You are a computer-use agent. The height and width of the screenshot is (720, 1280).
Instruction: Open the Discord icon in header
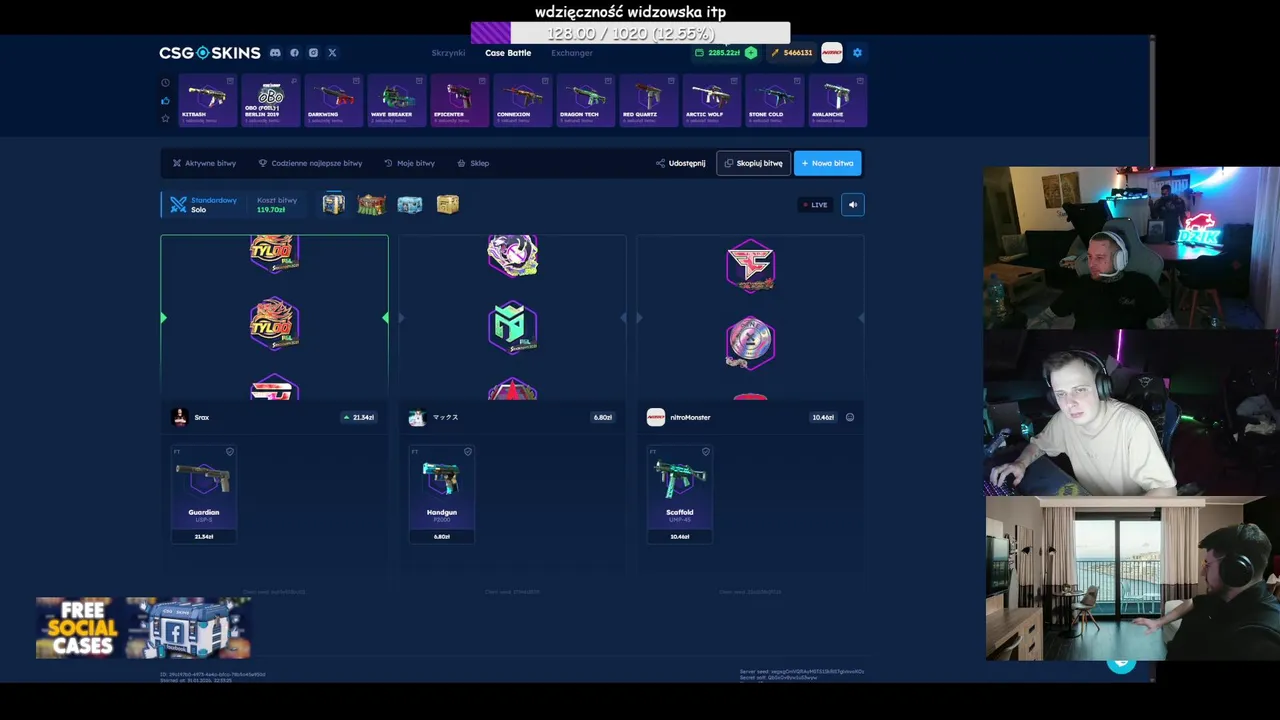[x=275, y=53]
